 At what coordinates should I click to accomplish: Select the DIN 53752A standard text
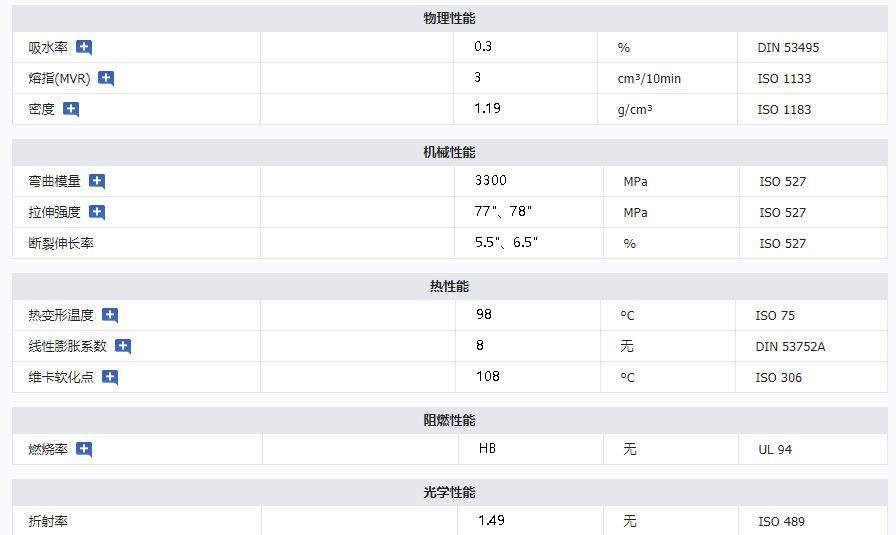click(x=791, y=346)
